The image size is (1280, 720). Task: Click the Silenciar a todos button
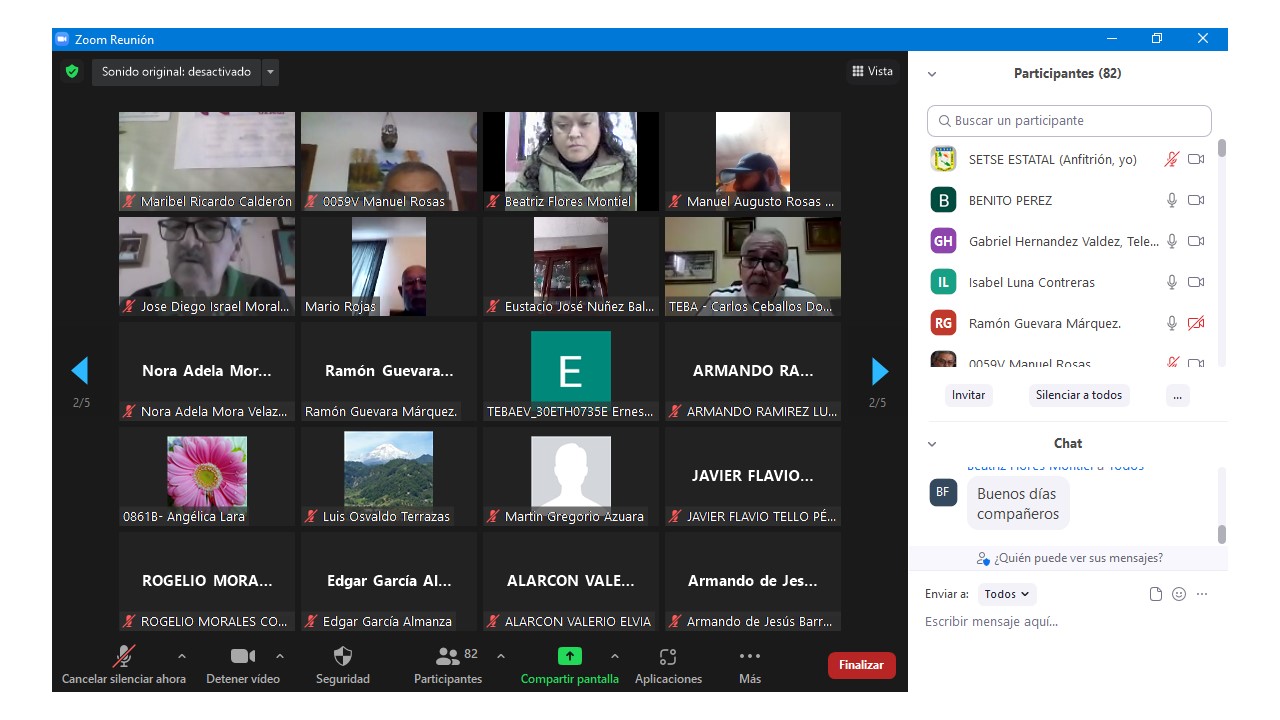click(1079, 395)
